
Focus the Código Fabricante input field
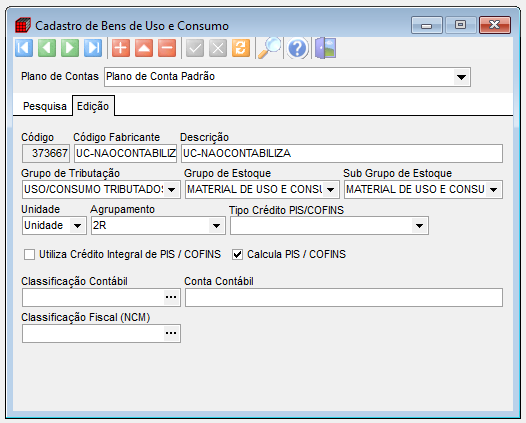(x=125, y=154)
